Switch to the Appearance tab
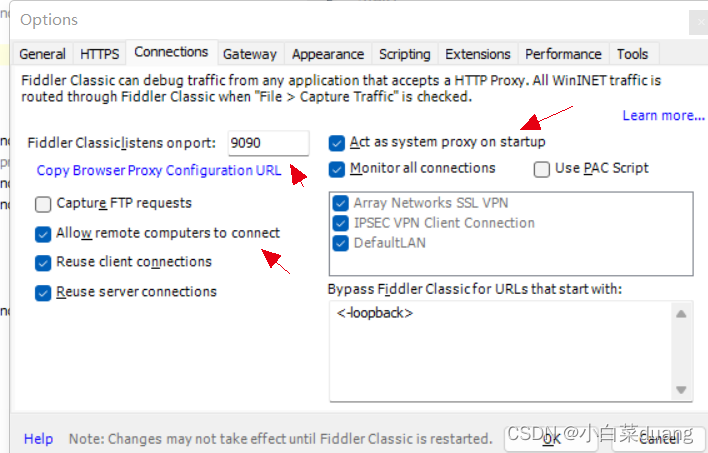The height and width of the screenshot is (453, 708). (328, 54)
